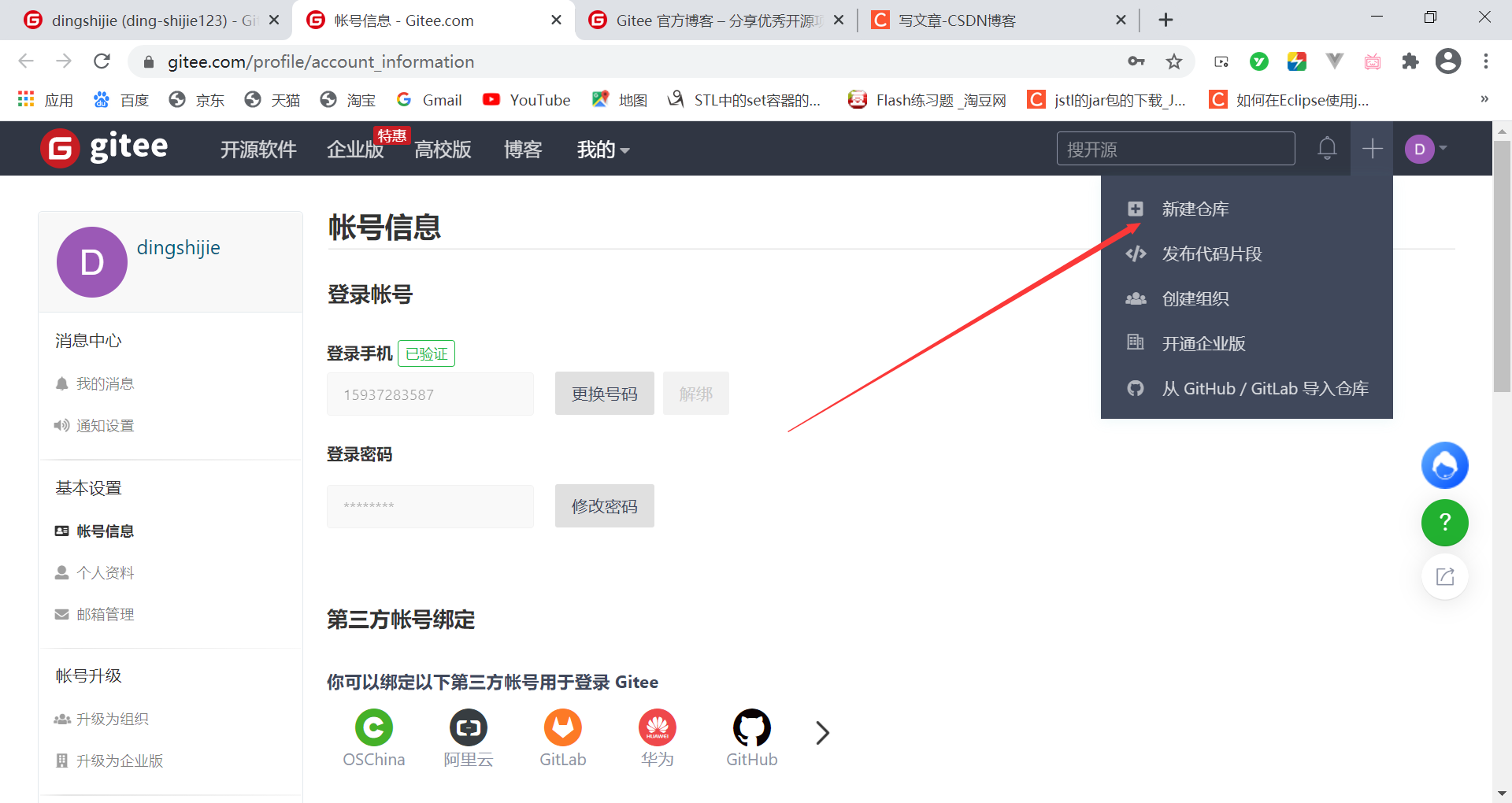Click the 更换号码 button
Viewport: 1512px width, 803px height.
604,394
